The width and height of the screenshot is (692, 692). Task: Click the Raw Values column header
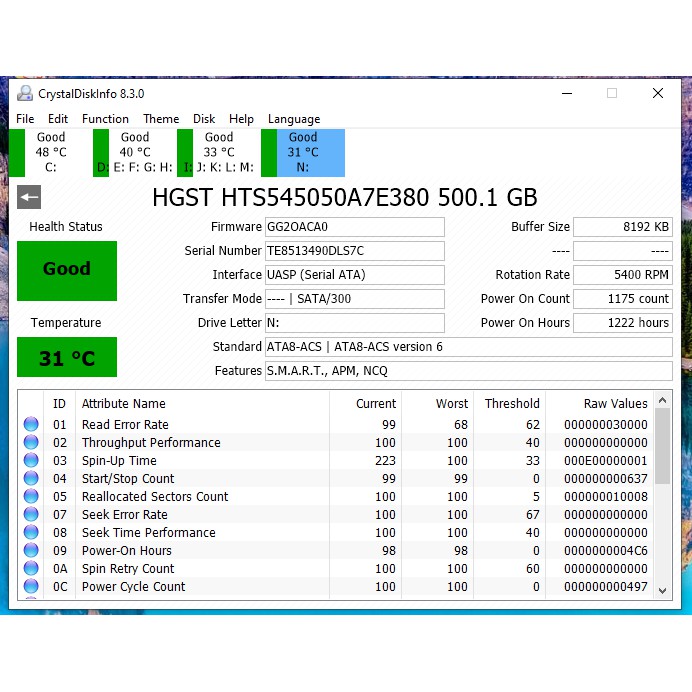pos(615,404)
